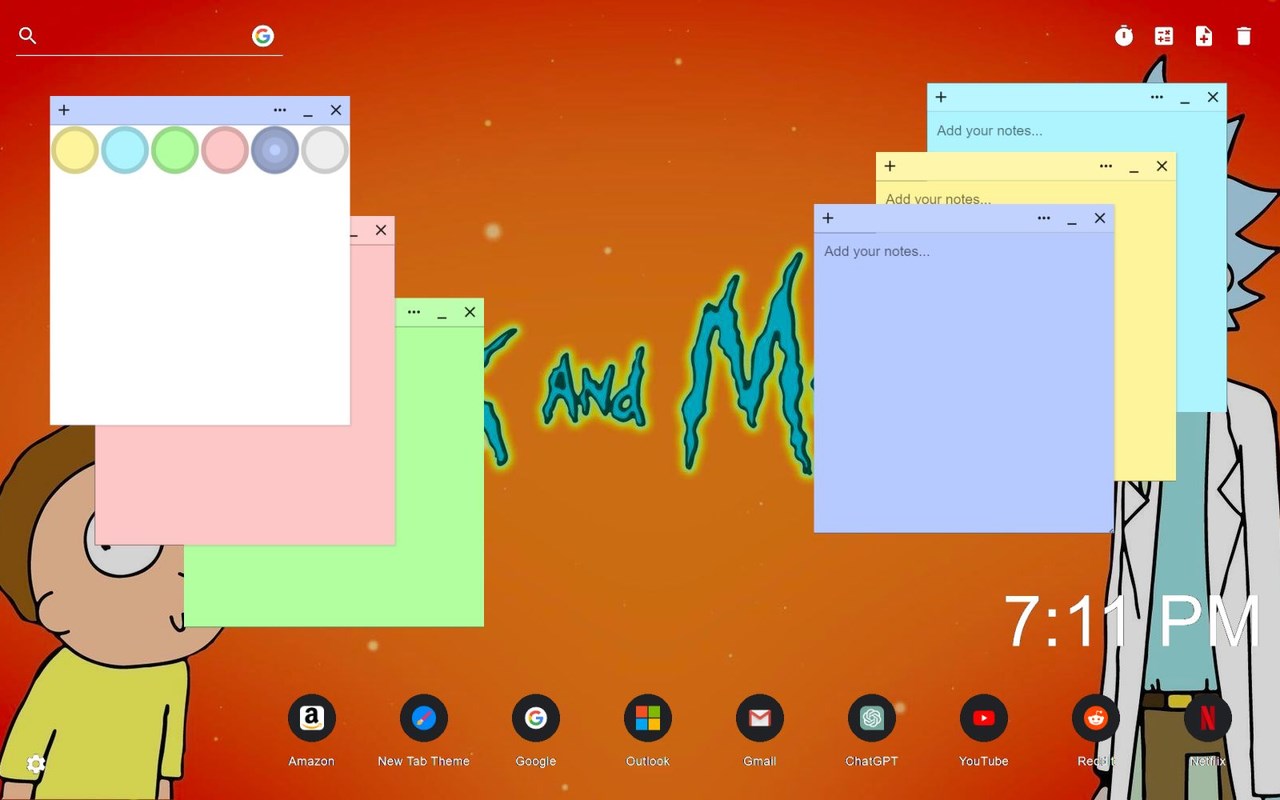The image size is (1280, 800).
Task: Open the New Tab Theme shortcut
Action: [424, 718]
